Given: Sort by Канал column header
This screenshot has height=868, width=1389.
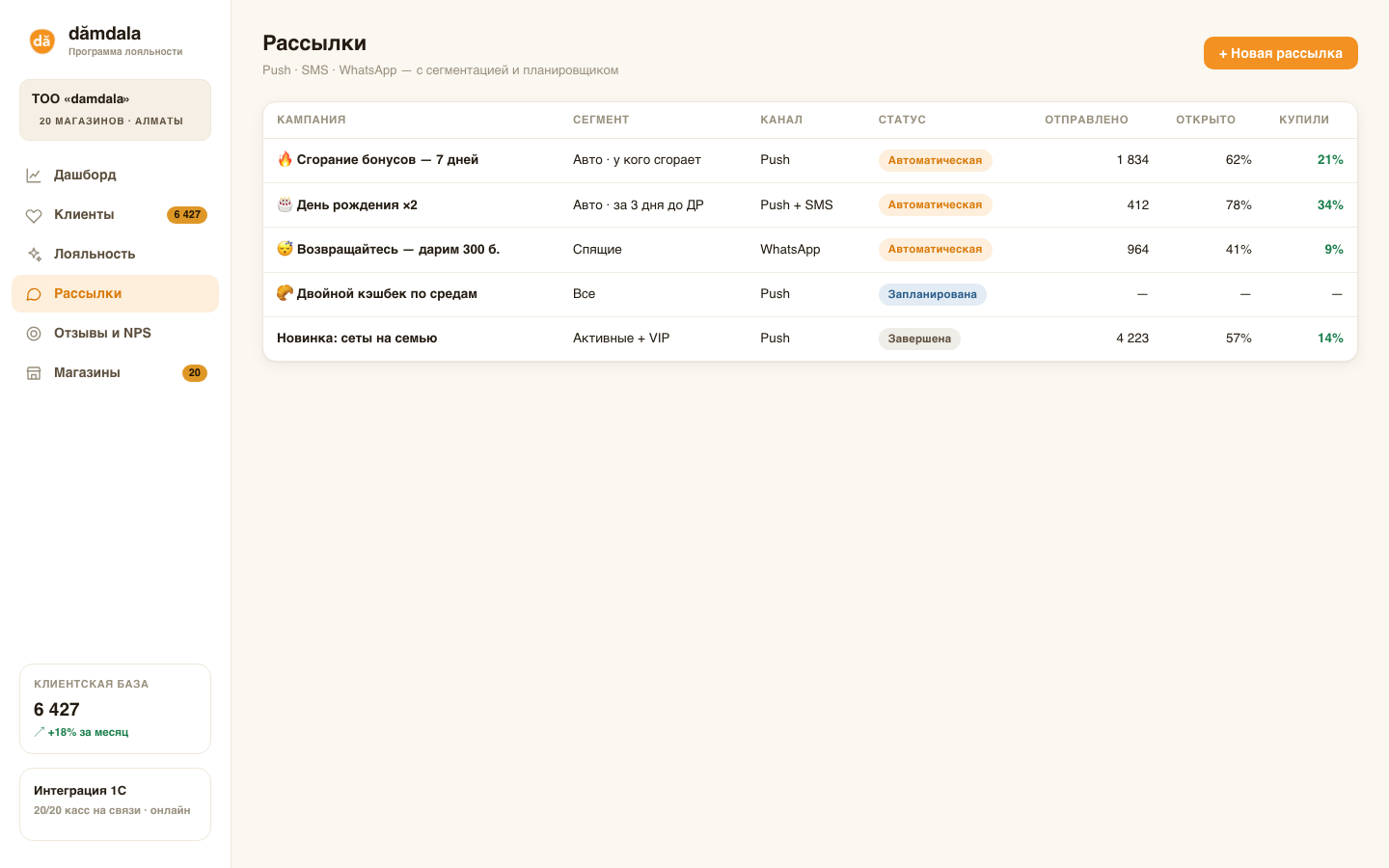Looking at the screenshot, I should click(781, 120).
